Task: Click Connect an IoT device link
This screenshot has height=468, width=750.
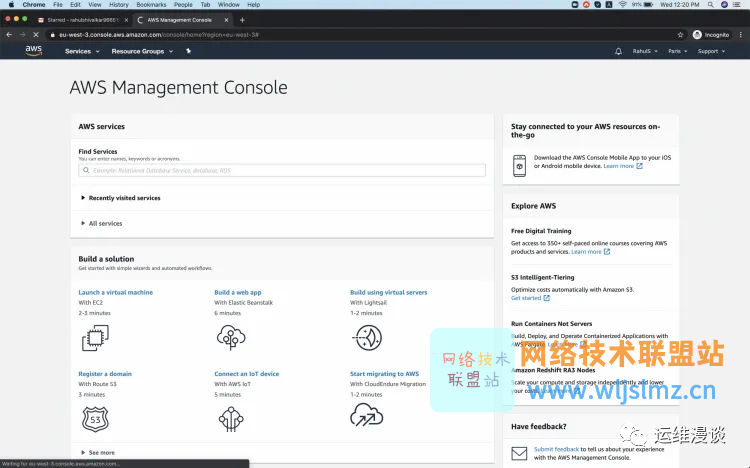Action: click(246, 374)
